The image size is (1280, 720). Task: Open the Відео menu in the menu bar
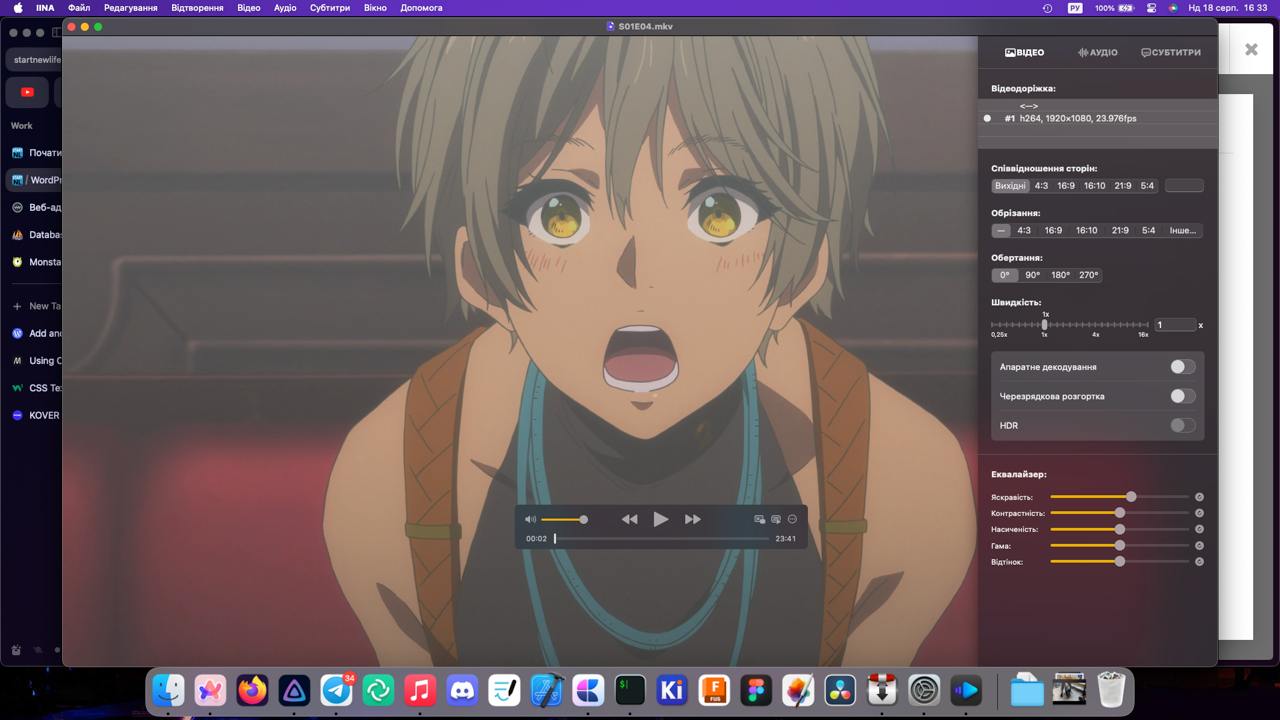(248, 8)
